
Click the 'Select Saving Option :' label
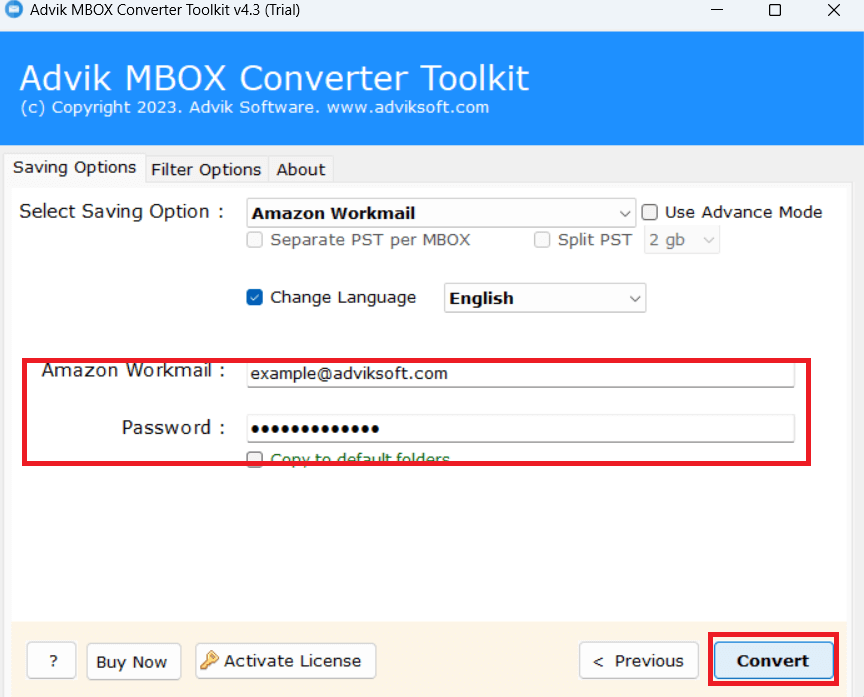(122, 212)
